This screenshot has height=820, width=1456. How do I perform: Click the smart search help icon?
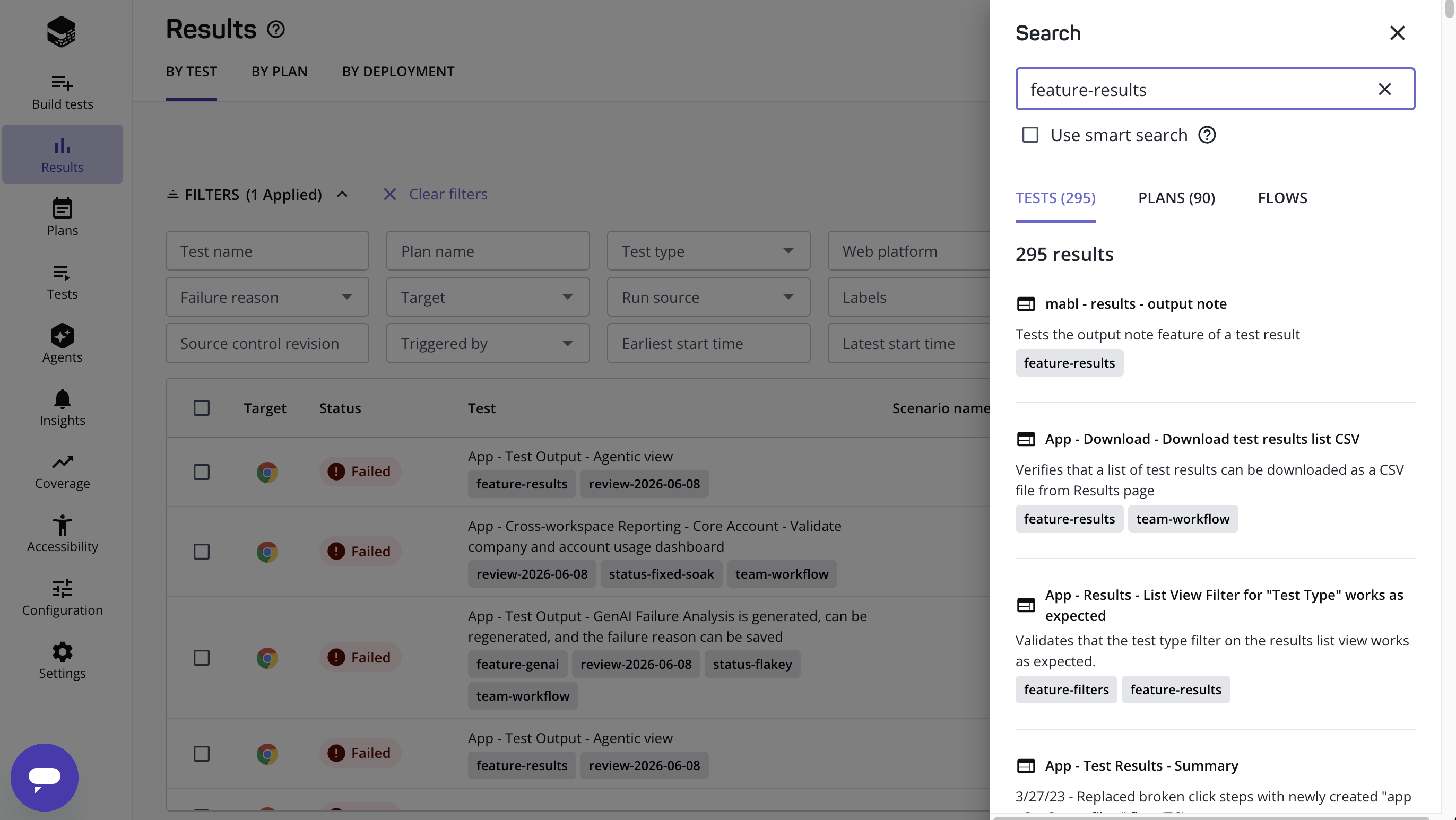[x=1207, y=135]
